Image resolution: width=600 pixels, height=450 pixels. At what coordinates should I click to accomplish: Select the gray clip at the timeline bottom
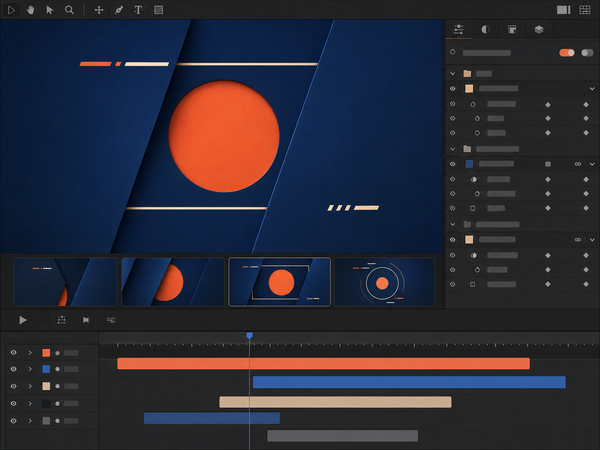point(342,435)
